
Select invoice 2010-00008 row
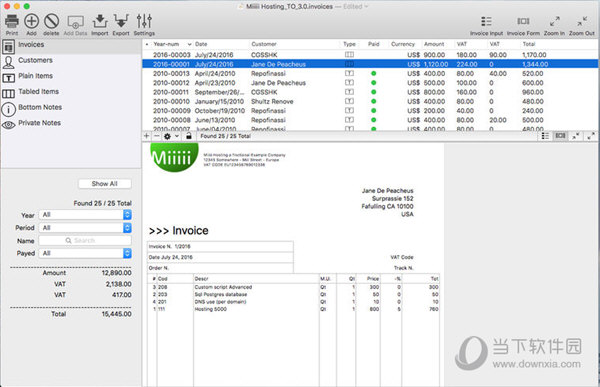click(370, 120)
